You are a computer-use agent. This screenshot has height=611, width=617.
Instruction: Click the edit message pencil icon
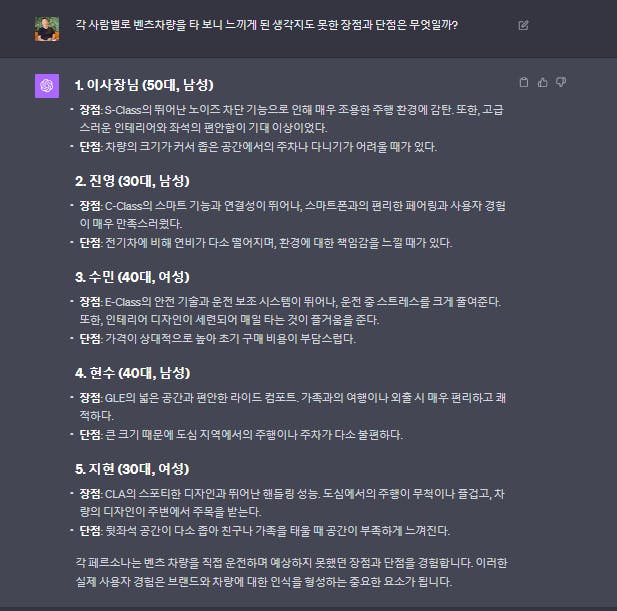(x=523, y=26)
